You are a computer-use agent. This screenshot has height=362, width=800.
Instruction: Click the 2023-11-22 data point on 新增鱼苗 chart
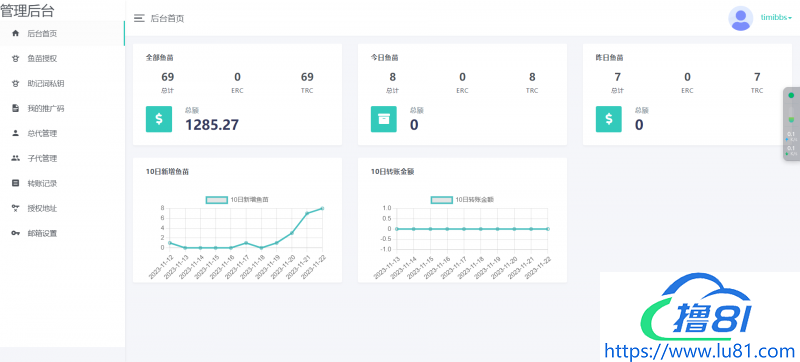[322, 209]
